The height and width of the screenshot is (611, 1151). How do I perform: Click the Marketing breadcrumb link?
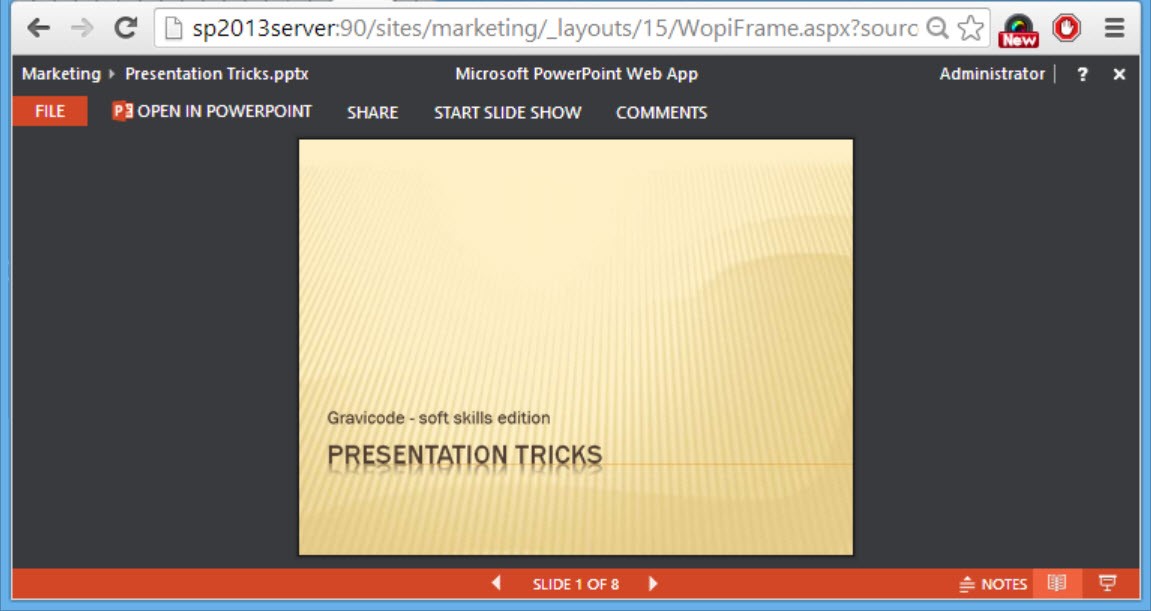61,74
